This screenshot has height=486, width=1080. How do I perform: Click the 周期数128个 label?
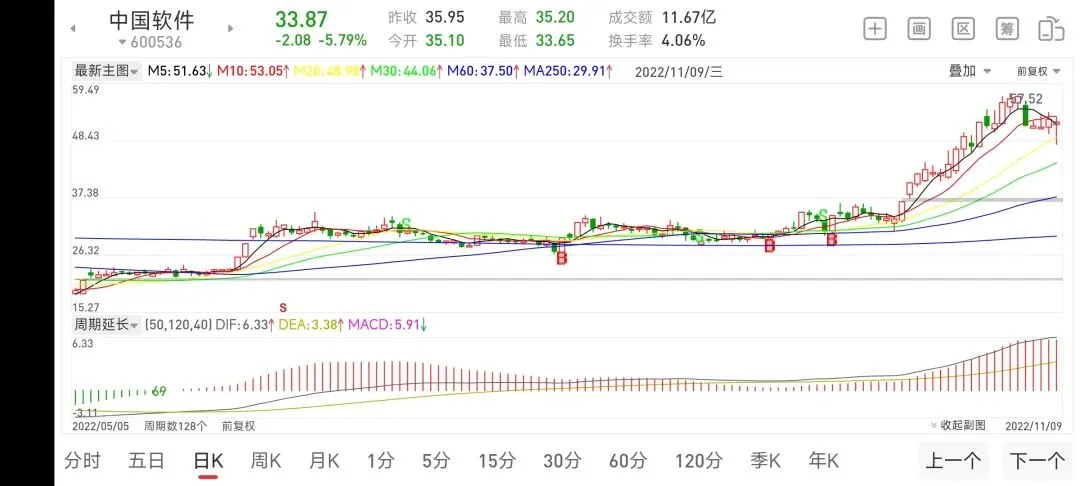click(175, 425)
